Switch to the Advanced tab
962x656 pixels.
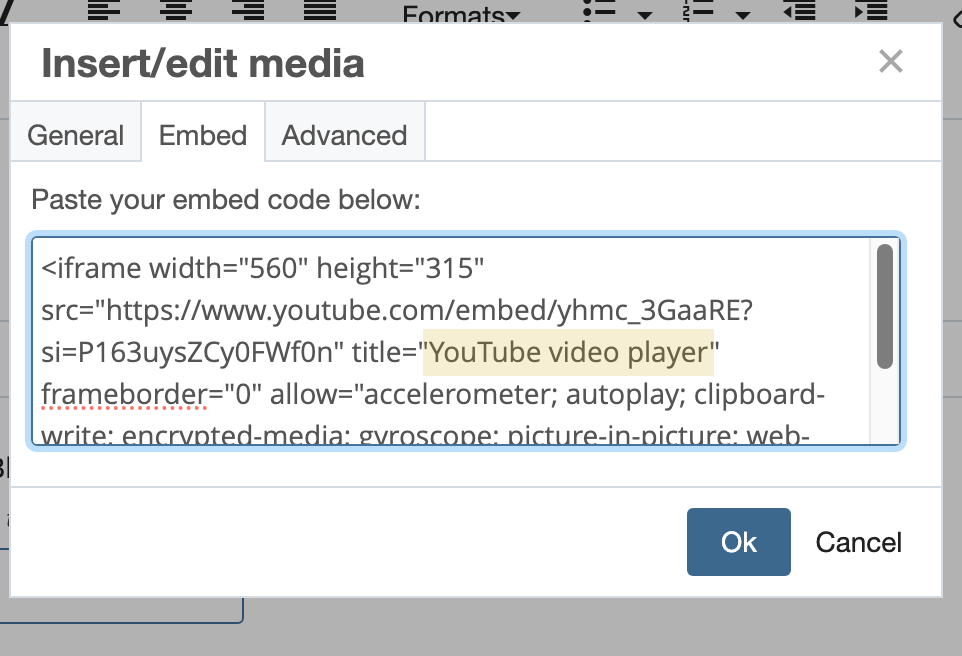pos(344,134)
